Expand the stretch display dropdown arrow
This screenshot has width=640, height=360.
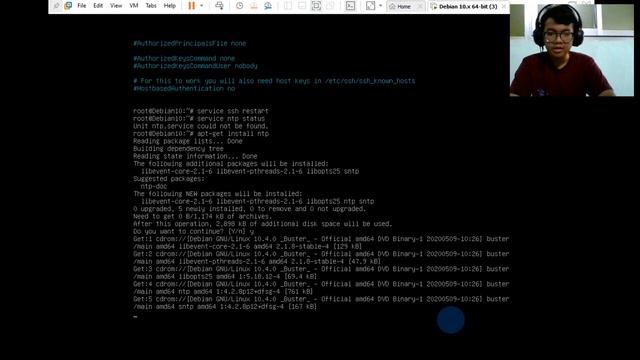(380, 6)
